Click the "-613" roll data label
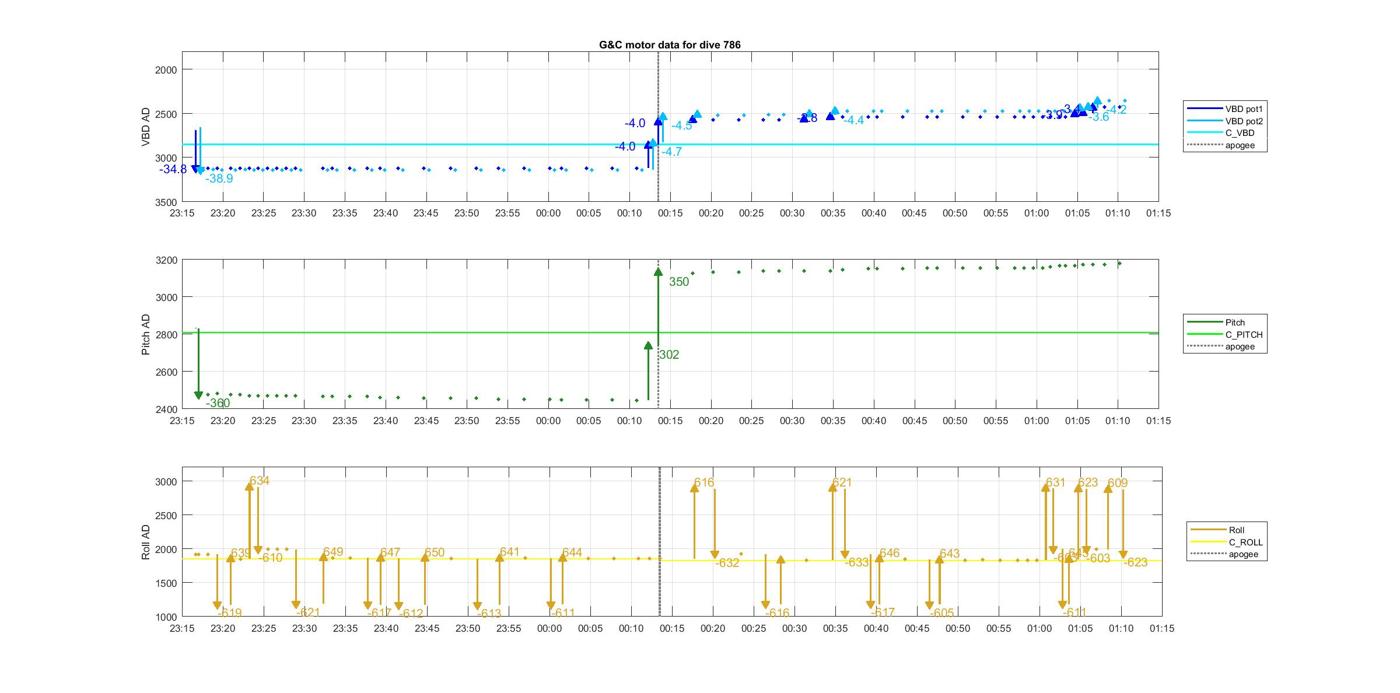Image resolution: width=1400 pixels, height=693 pixels. [x=489, y=613]
